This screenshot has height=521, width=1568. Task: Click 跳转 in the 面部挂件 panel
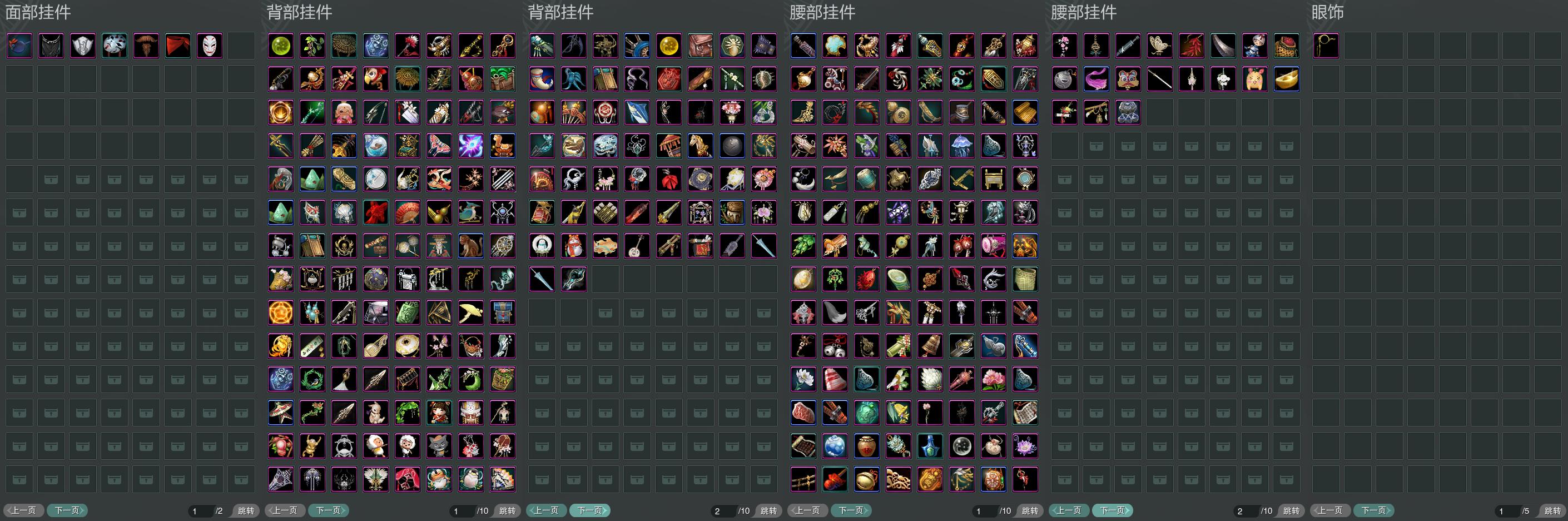tap(246, 510)
